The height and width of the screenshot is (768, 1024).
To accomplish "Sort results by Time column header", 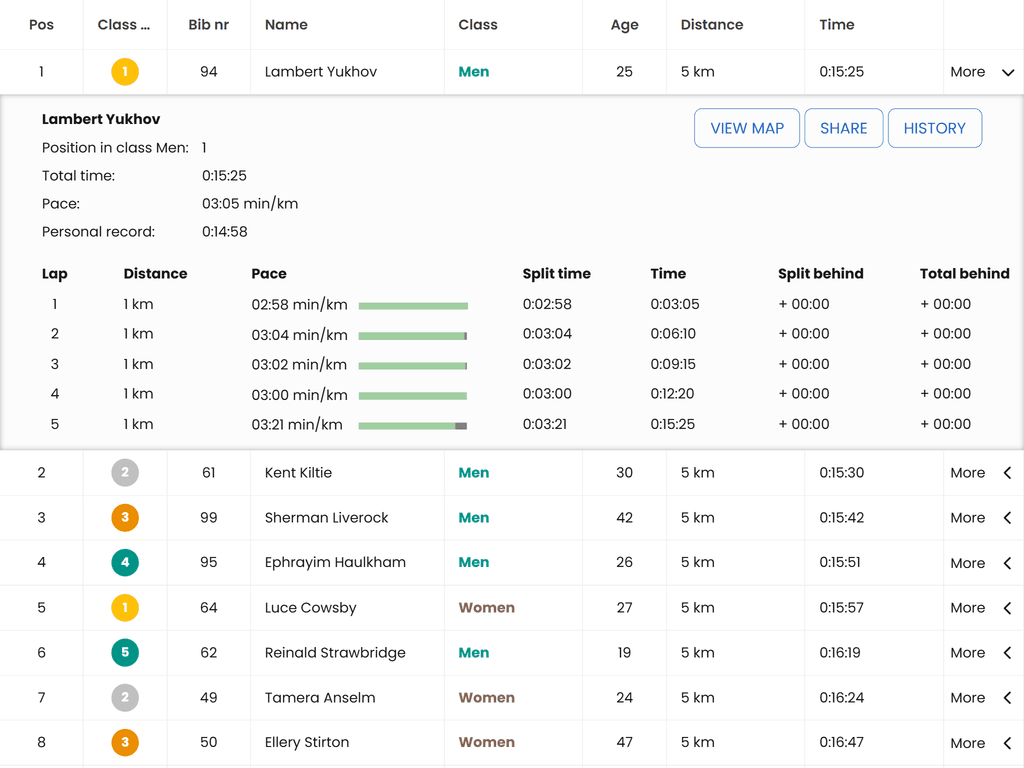I will [837, 25].
